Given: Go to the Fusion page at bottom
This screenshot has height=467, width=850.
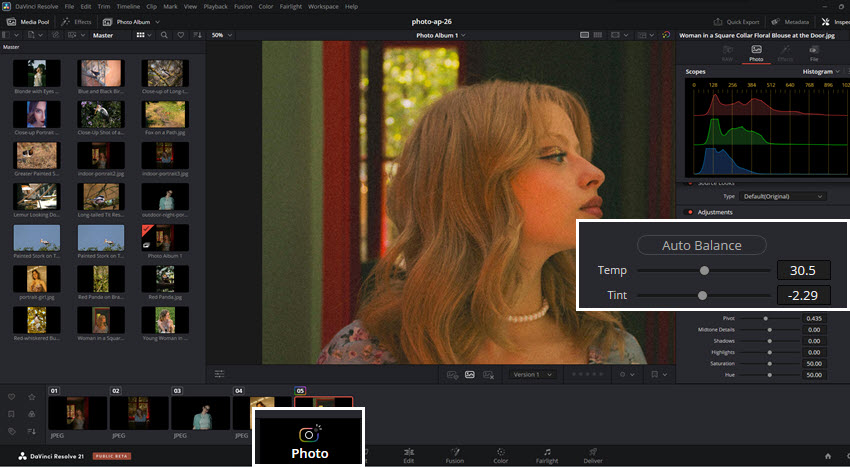Looking at the screenshot, I should [x=455, y=456].
